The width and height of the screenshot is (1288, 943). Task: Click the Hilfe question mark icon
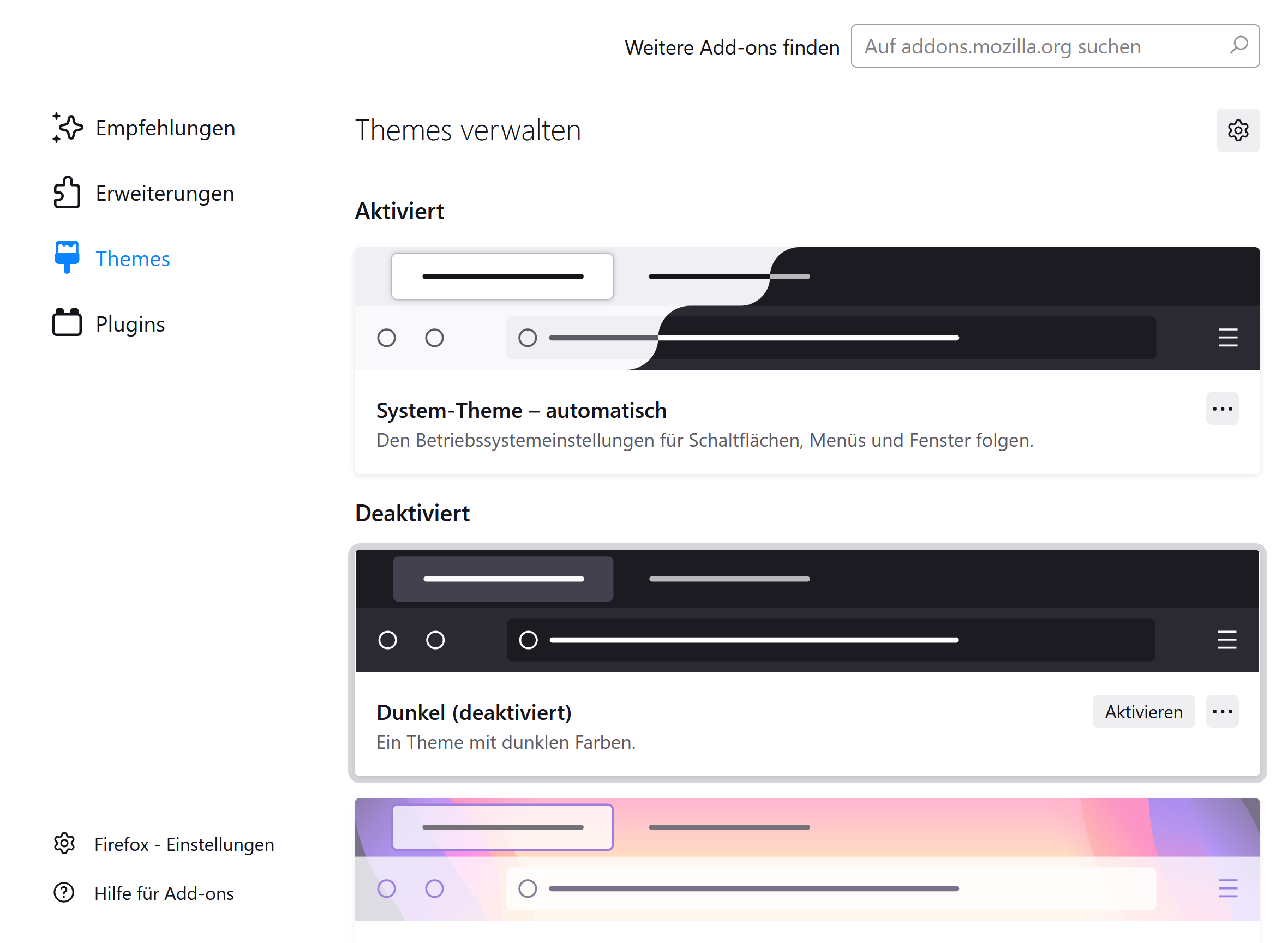(64, 892)
